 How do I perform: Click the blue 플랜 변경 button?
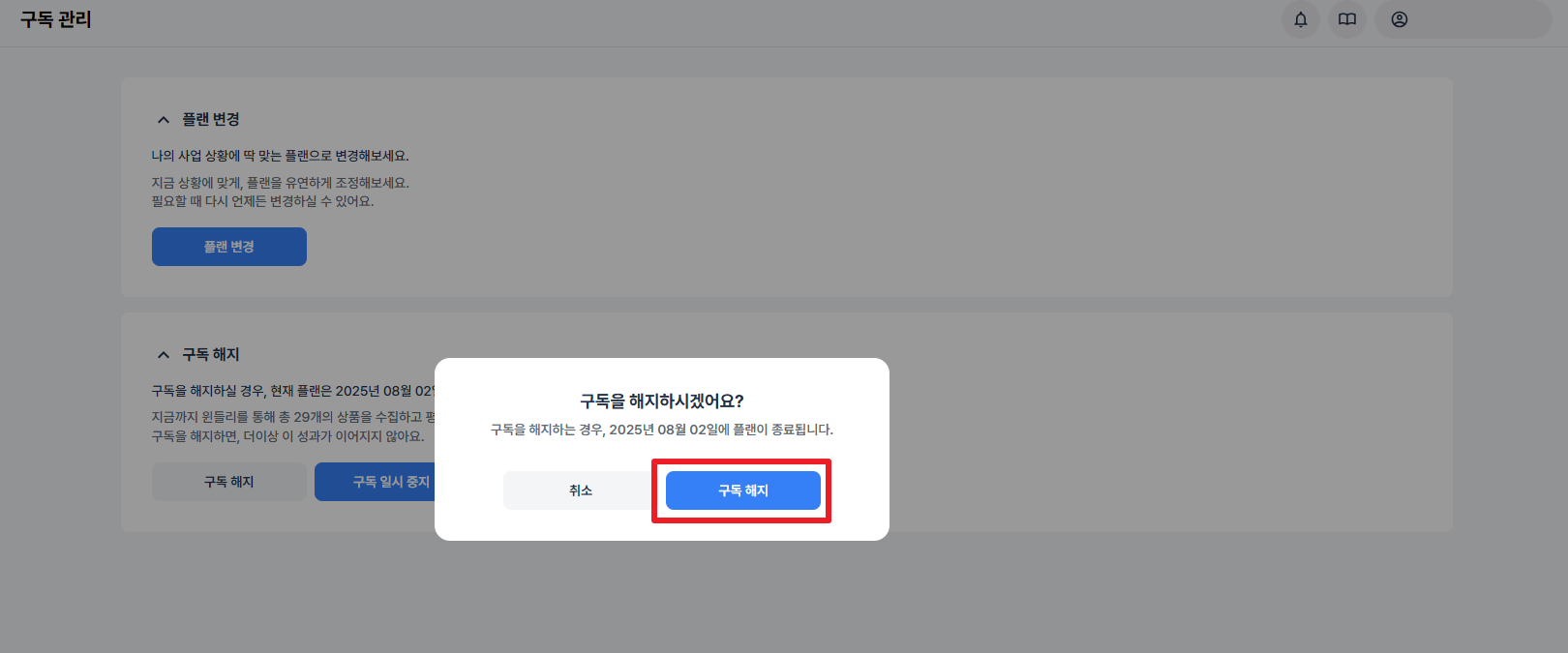pyautogui.click(x=229, y=247)
